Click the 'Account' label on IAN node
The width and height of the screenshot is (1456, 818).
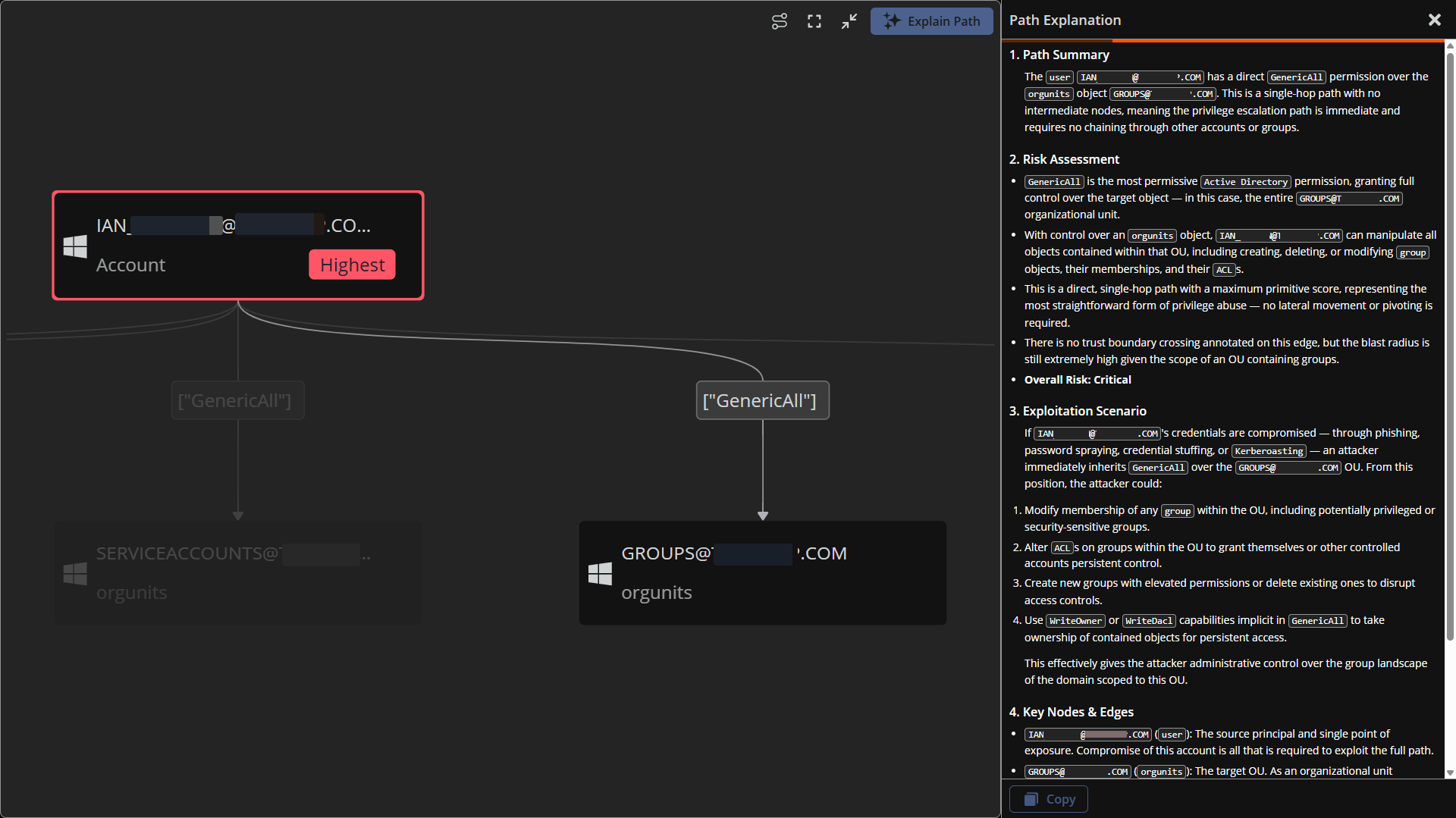click(x=130, y=265)
